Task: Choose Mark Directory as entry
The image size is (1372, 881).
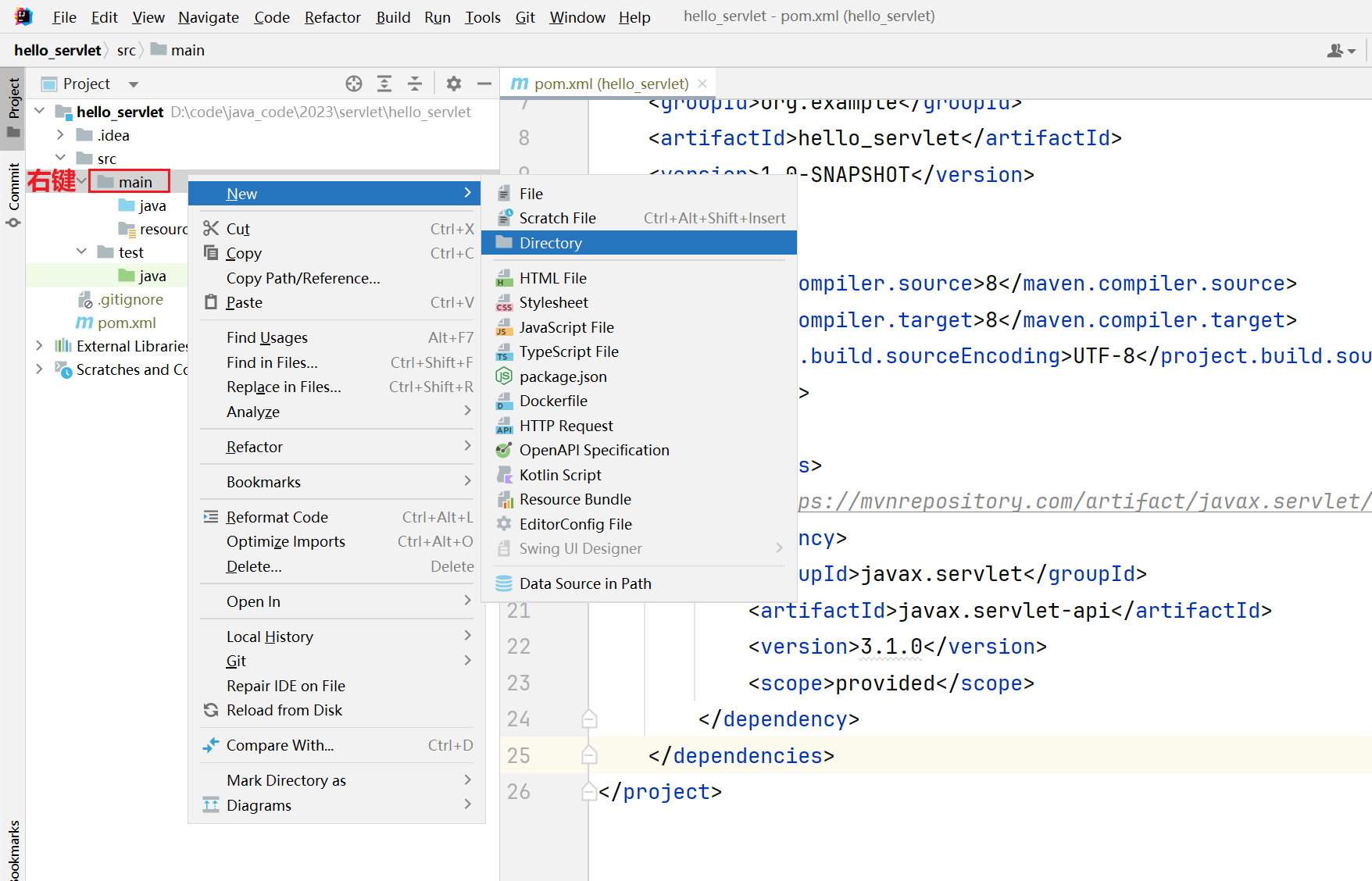Action: pos(337,780)
